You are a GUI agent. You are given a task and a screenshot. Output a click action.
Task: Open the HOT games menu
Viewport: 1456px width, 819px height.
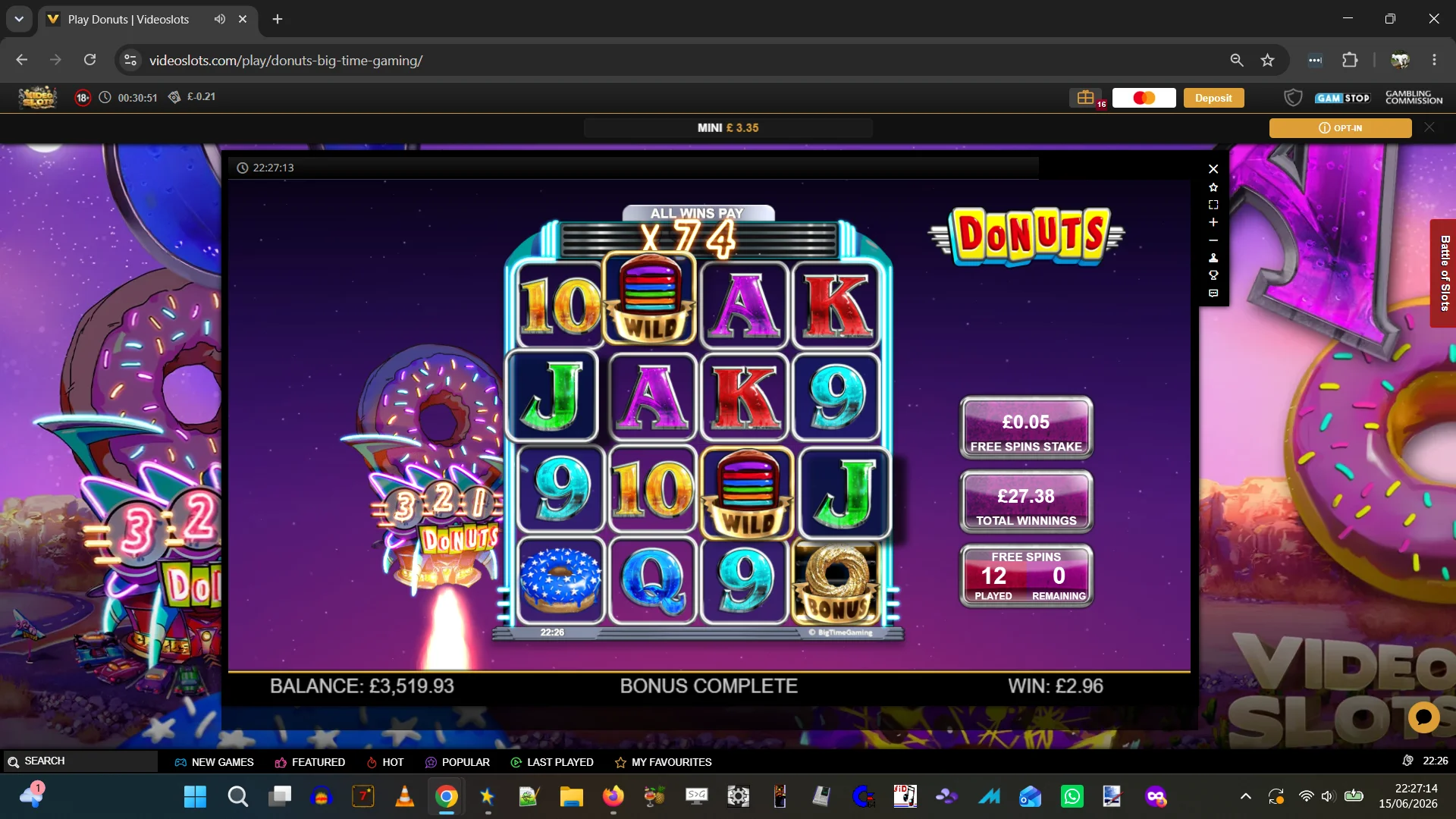click(385, 762)
